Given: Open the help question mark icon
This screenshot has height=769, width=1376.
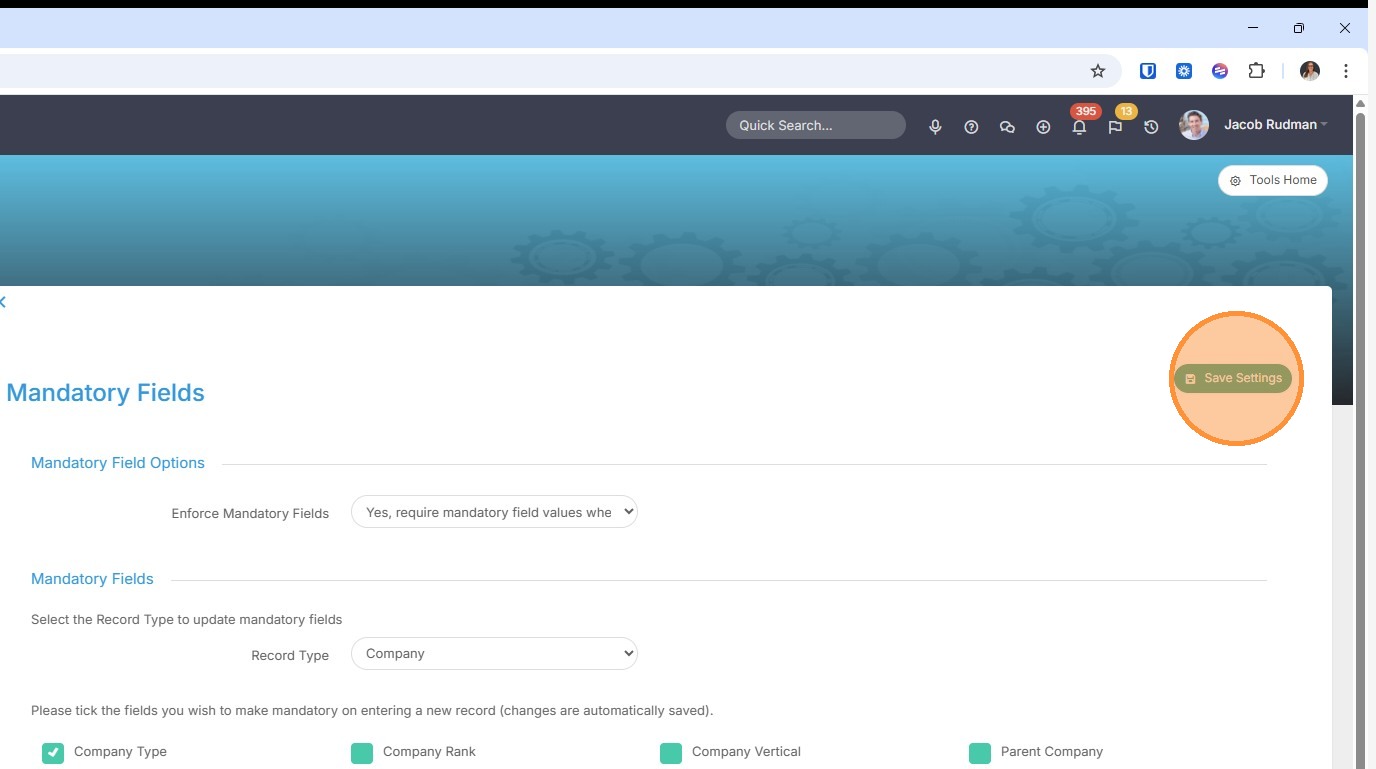Looking at the screenshot, I should [971, 127].
